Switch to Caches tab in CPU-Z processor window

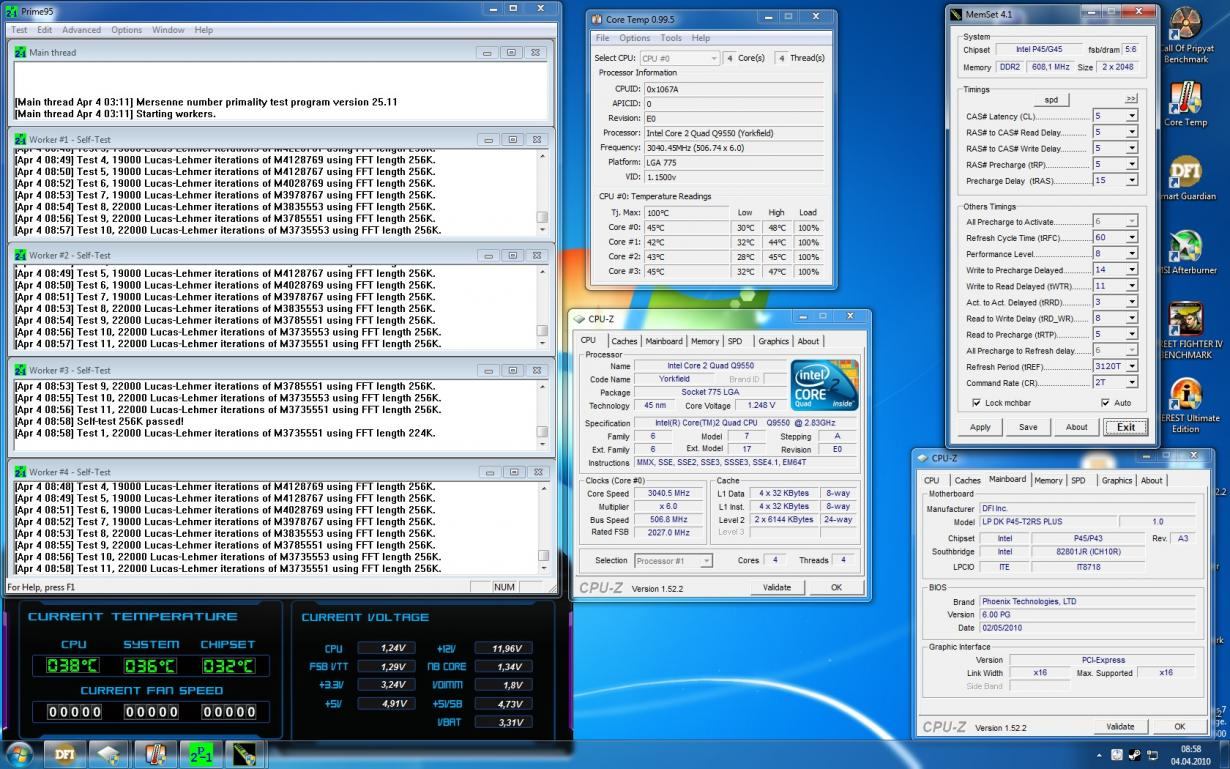(x=624, y=341)
